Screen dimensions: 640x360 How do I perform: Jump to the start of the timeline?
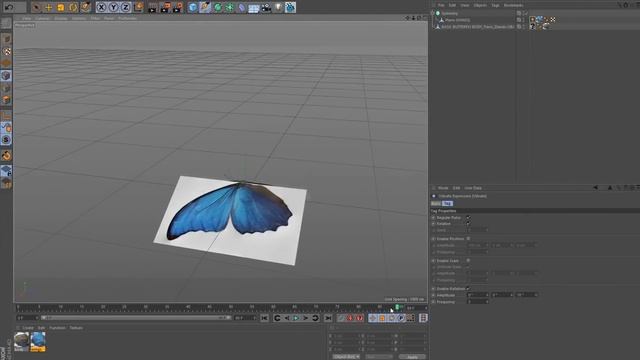(x=264, y=318)
